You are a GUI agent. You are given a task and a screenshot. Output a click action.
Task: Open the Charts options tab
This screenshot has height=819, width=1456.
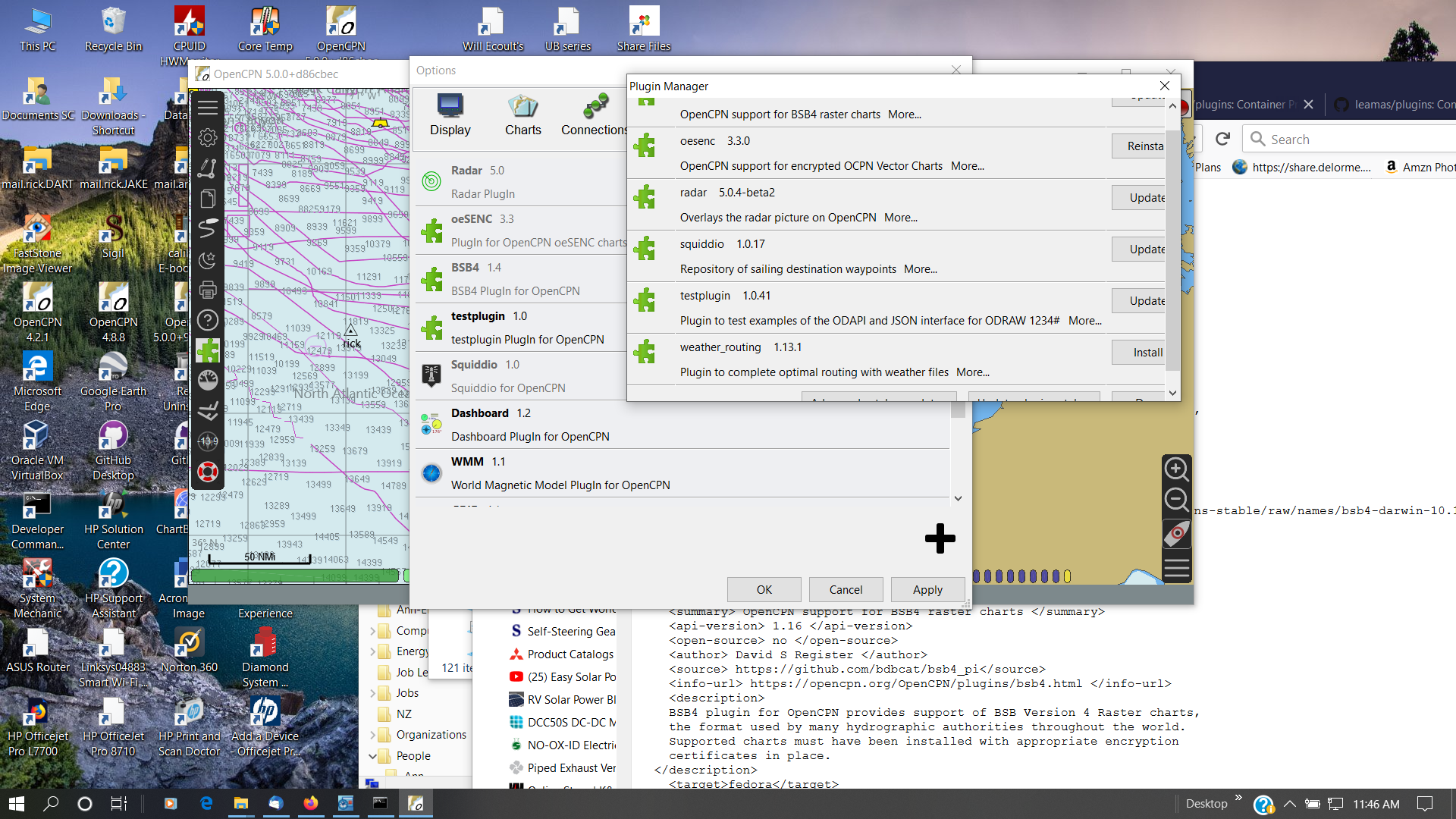(523, 115)
